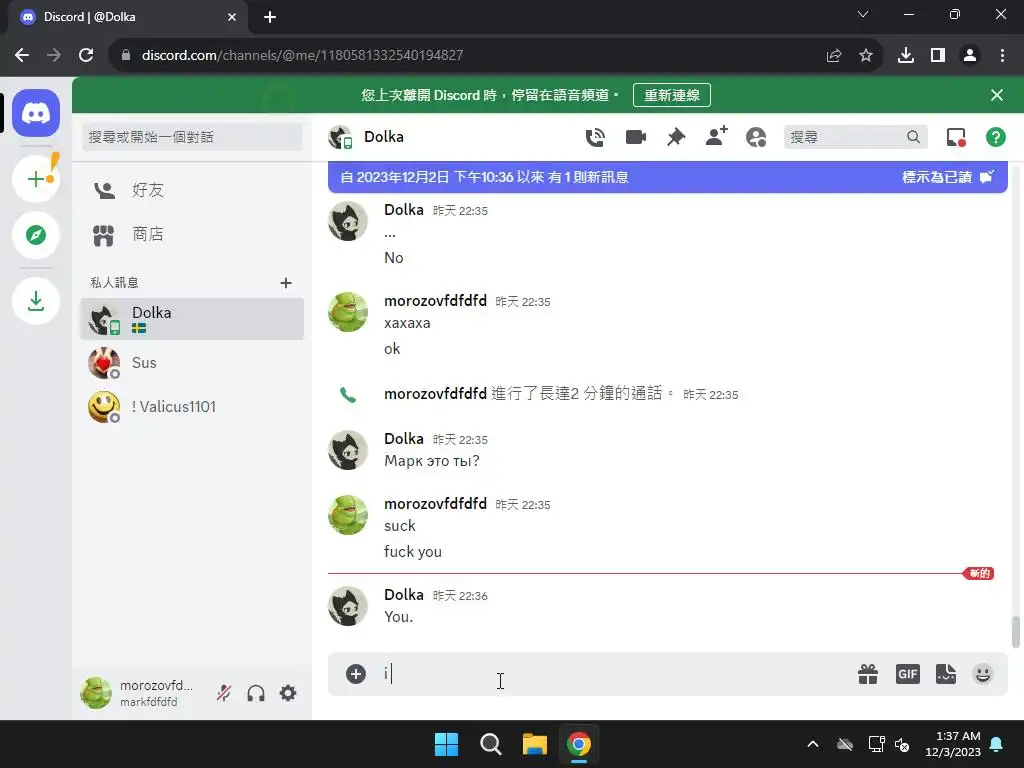Select the Discord | @Dolka browser tab

128,17
